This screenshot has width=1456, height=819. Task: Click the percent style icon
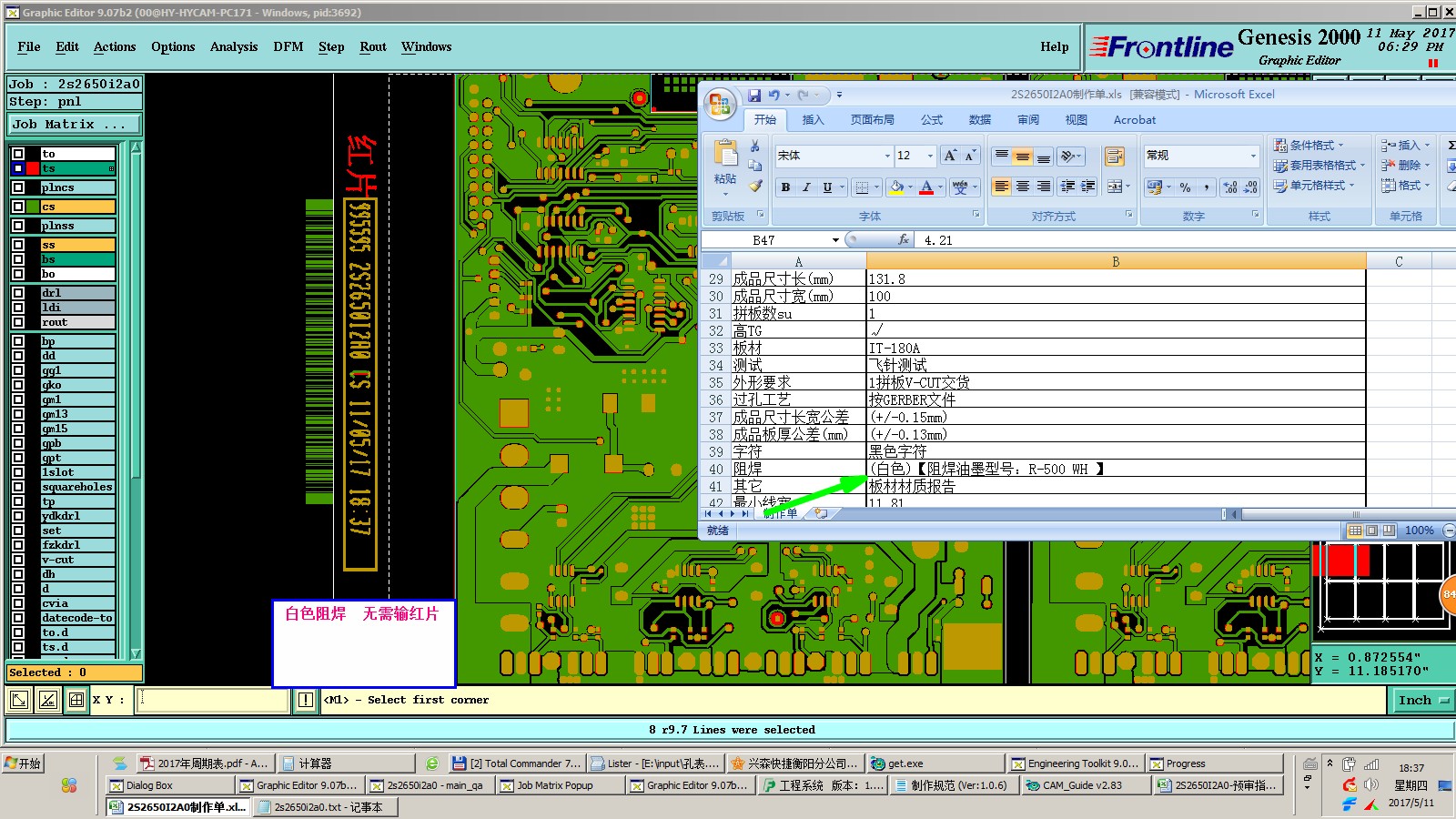click(x=1185, y=187)
